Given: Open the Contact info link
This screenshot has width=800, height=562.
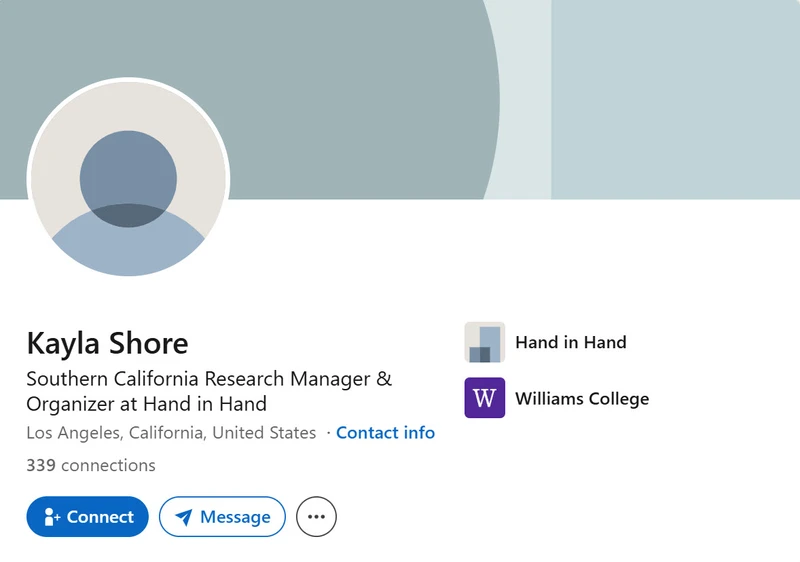Looking at the screenshot, I should point(385,432).
